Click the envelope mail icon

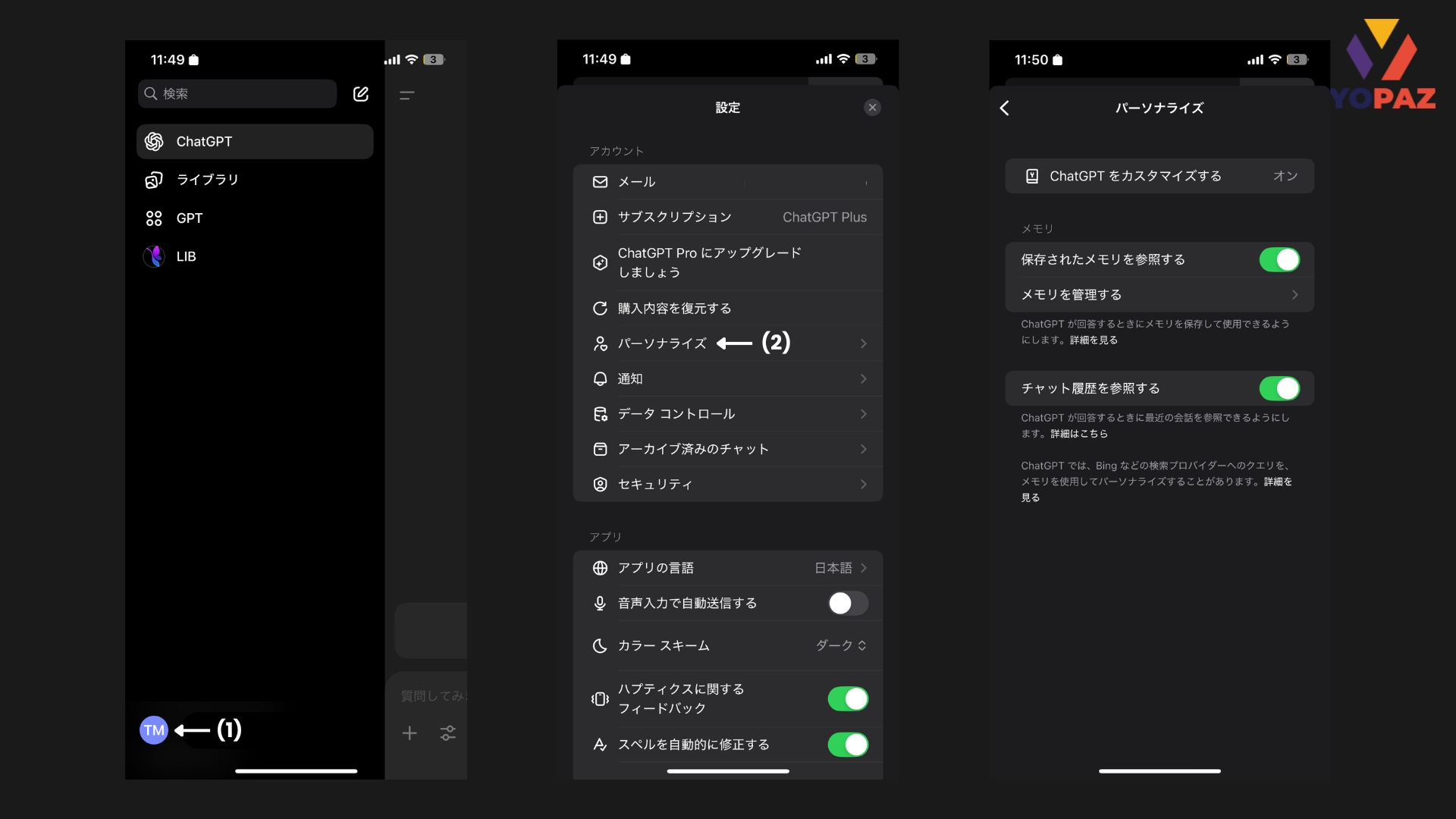(600, 182)
